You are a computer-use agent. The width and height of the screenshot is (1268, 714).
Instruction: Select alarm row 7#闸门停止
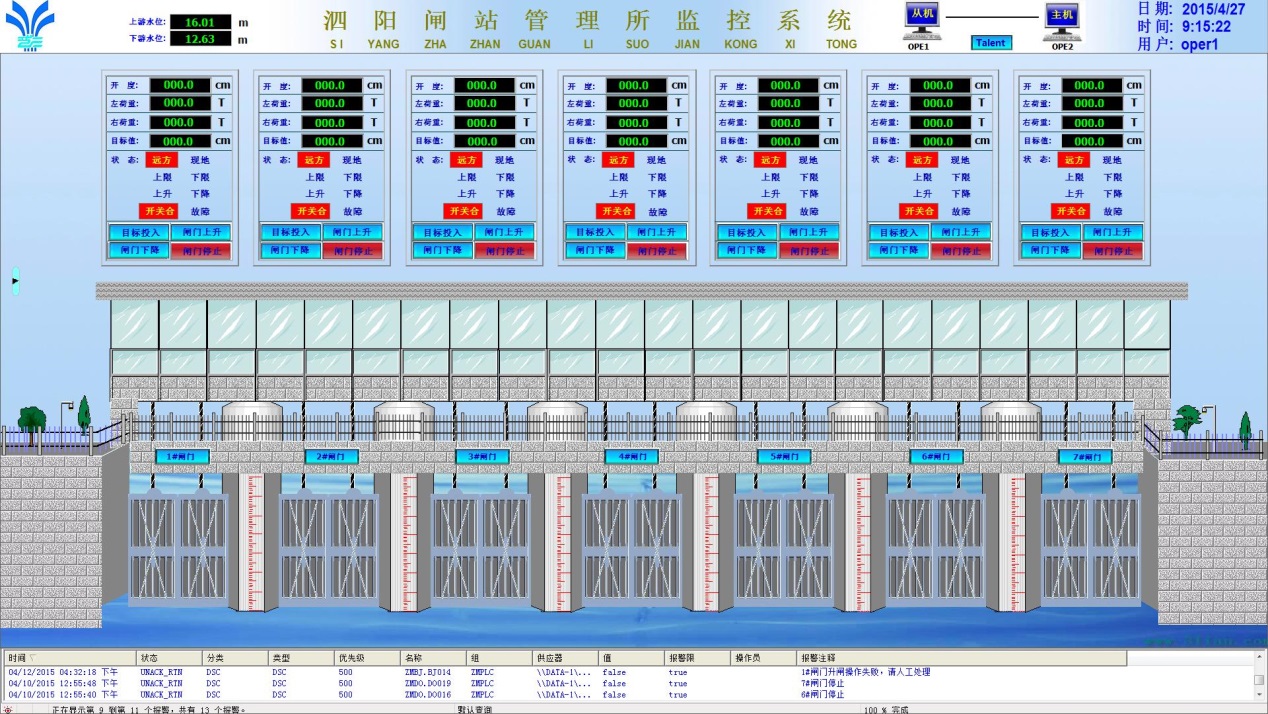pyautogui.click(x=628, y=683)
